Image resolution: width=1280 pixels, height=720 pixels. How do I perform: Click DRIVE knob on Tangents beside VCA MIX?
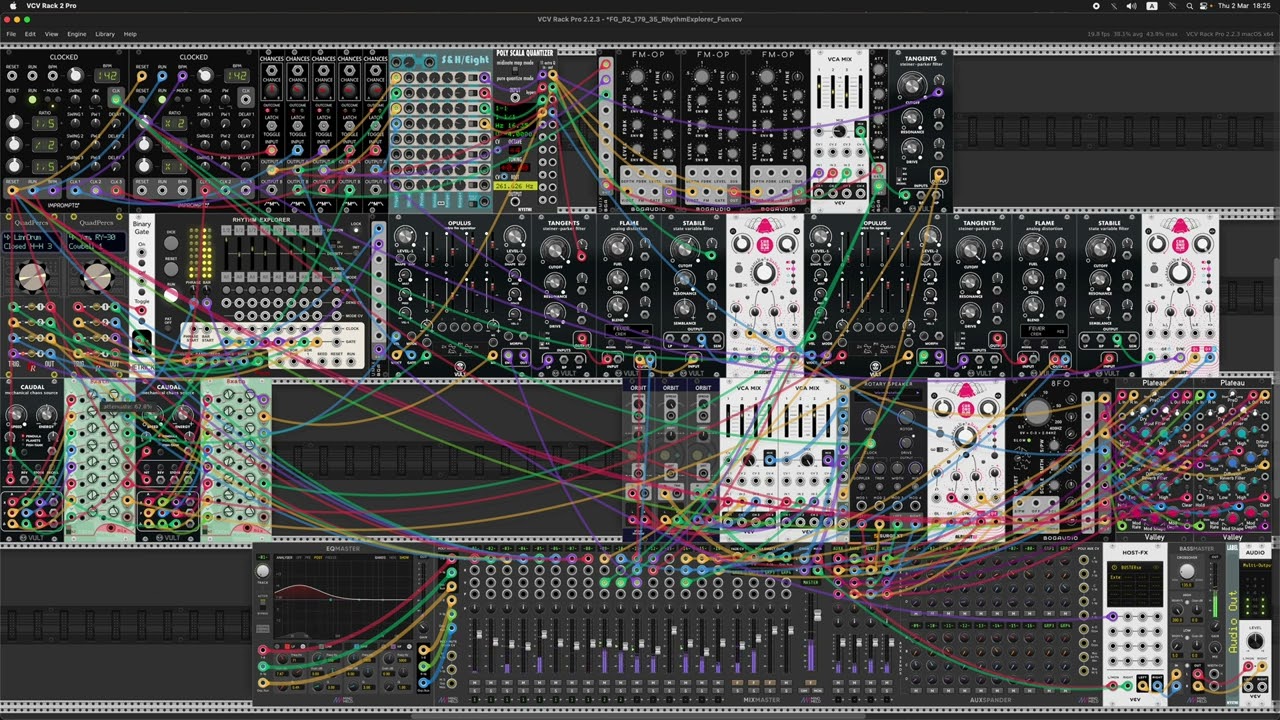tap(911, 150)
